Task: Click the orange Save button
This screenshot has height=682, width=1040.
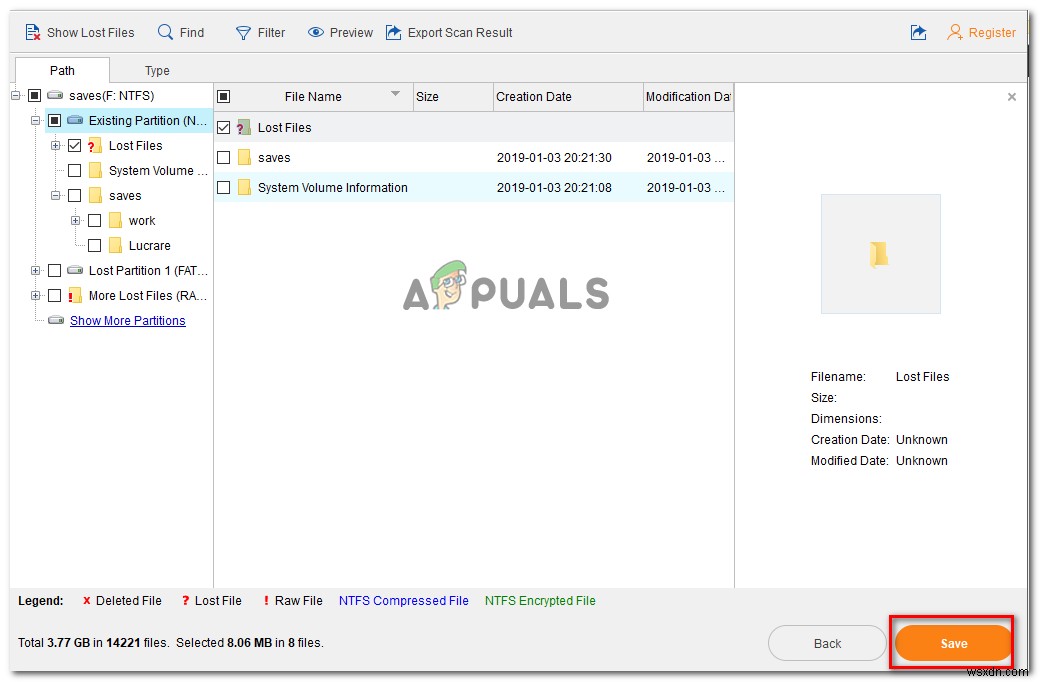Action: [x=953, y=643]
